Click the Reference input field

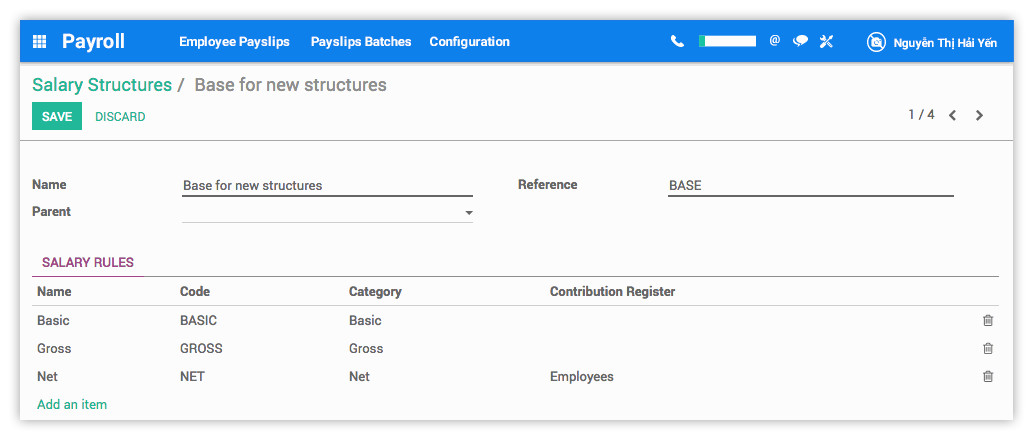click(810, 186)
